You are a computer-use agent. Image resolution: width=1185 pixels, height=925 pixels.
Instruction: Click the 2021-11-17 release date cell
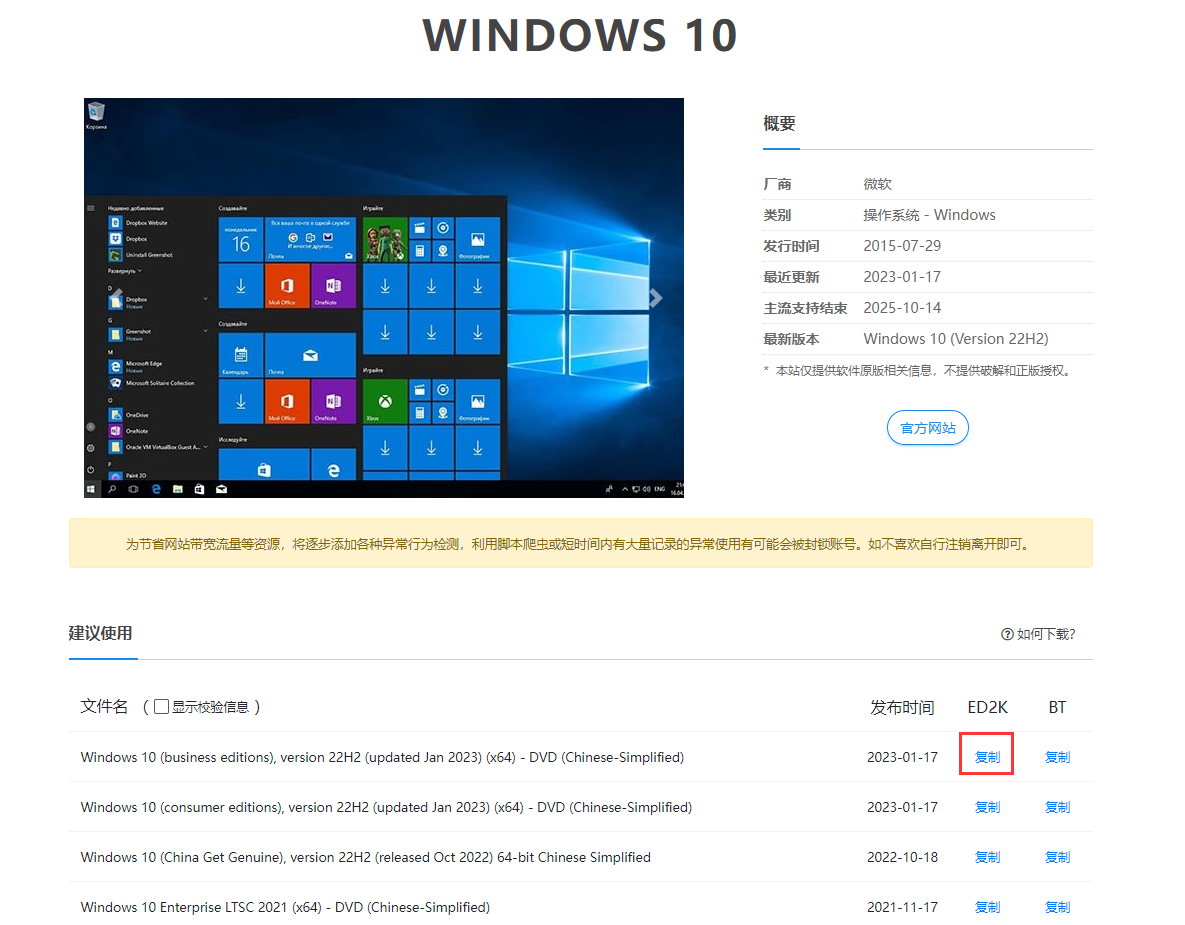902,907
